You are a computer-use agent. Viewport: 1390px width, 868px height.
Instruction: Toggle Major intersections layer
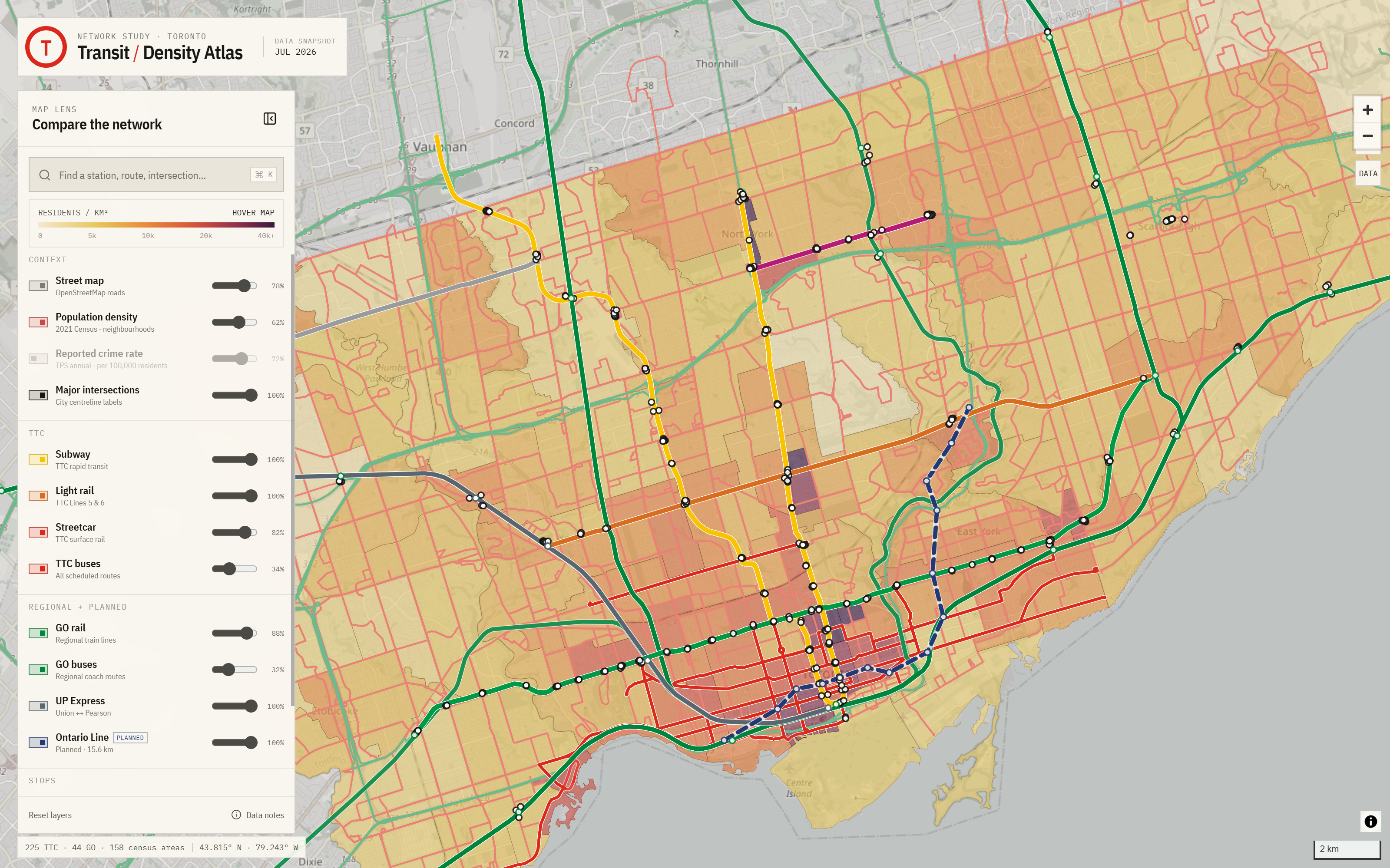click(x=39, y=395)
